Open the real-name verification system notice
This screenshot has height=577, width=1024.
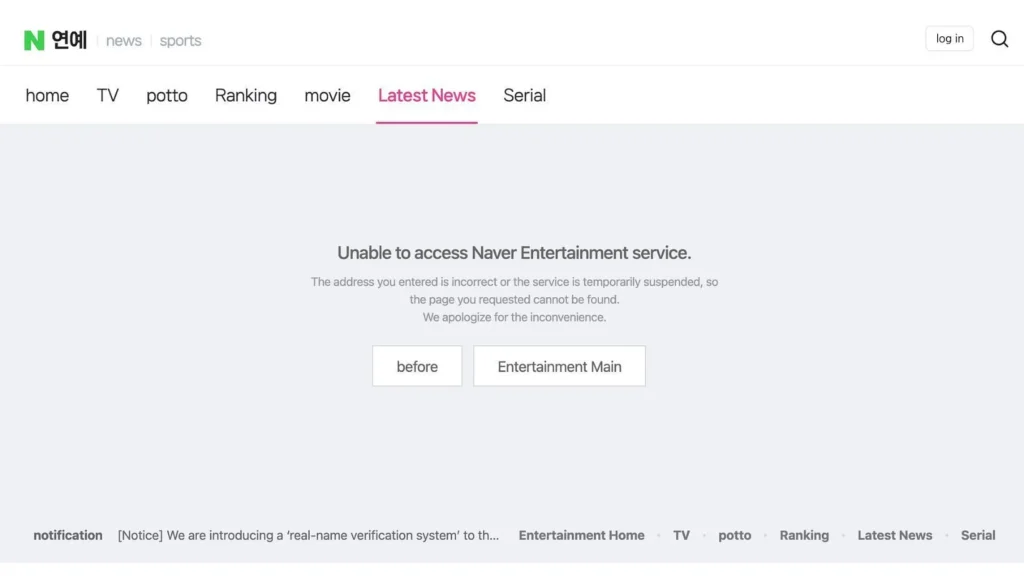click(x=308, y=535)
